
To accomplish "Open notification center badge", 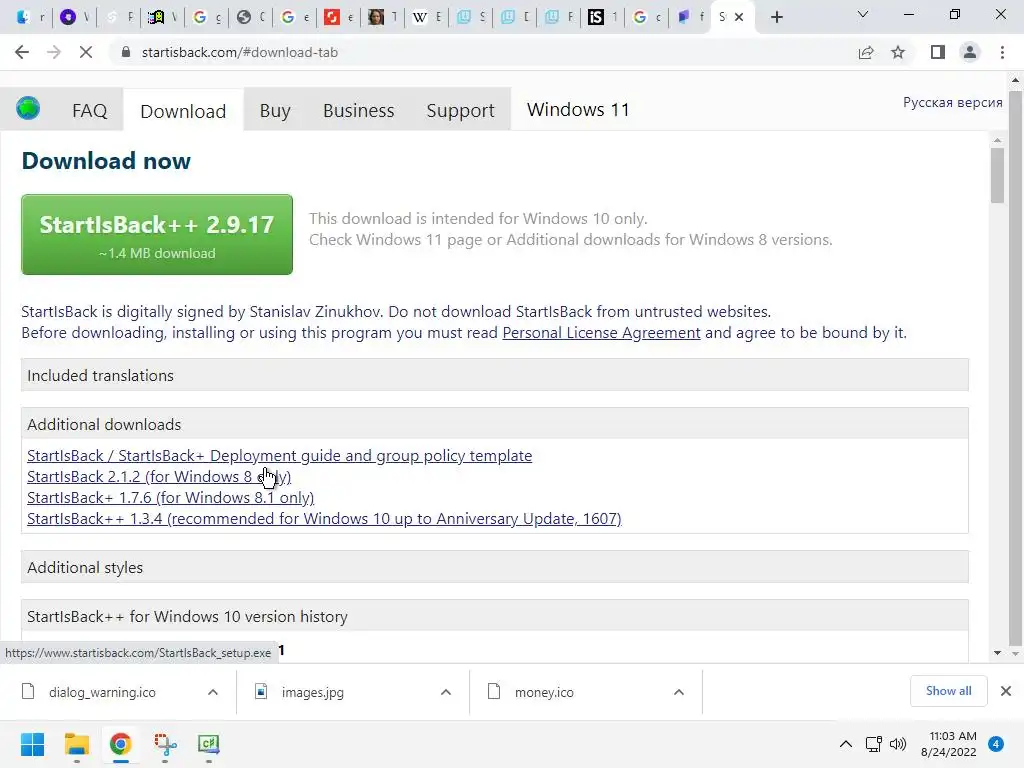I will 996,744.
